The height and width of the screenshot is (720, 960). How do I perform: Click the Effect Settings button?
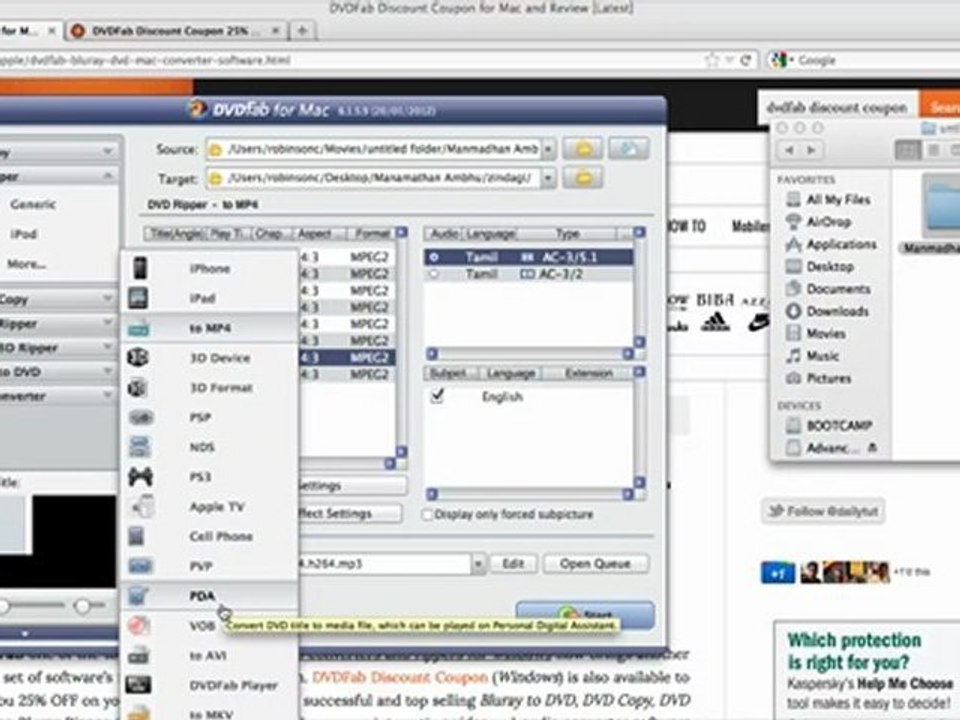coord(350,514)
